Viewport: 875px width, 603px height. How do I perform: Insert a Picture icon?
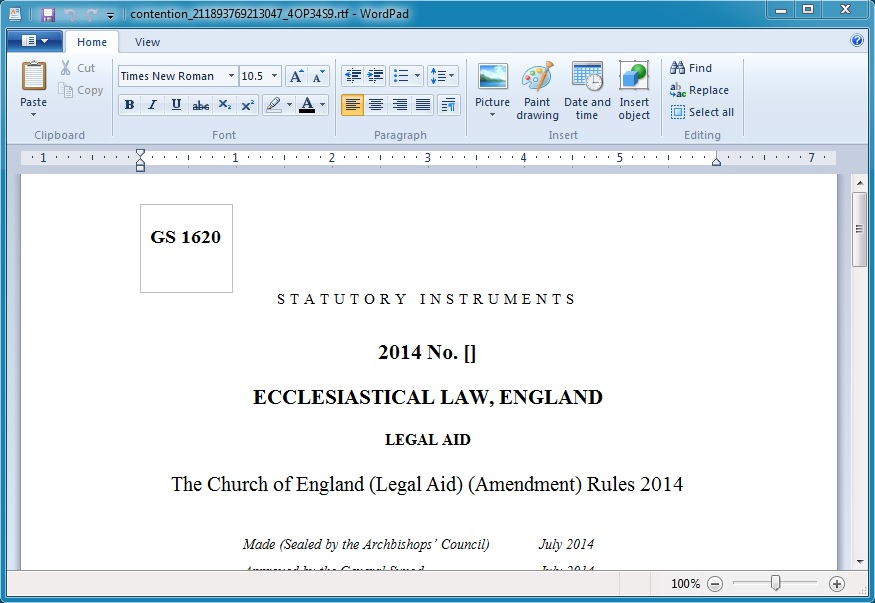click(x=492, y=77)
